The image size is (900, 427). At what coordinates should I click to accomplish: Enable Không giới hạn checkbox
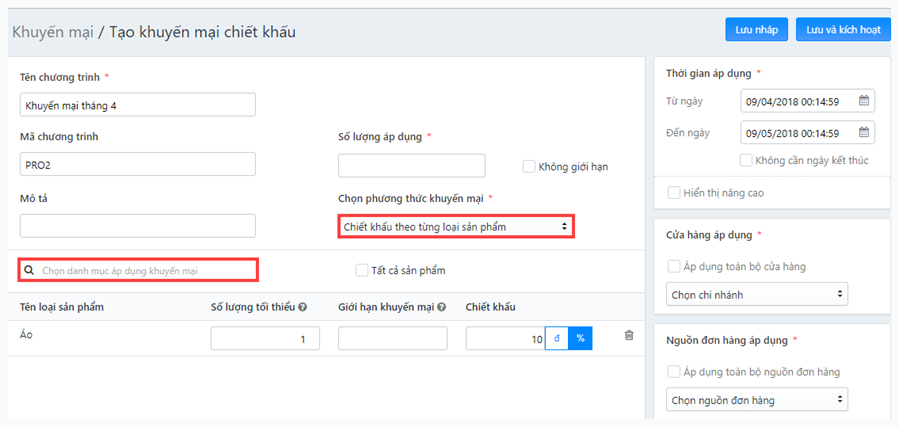click(x=529, y=167)
